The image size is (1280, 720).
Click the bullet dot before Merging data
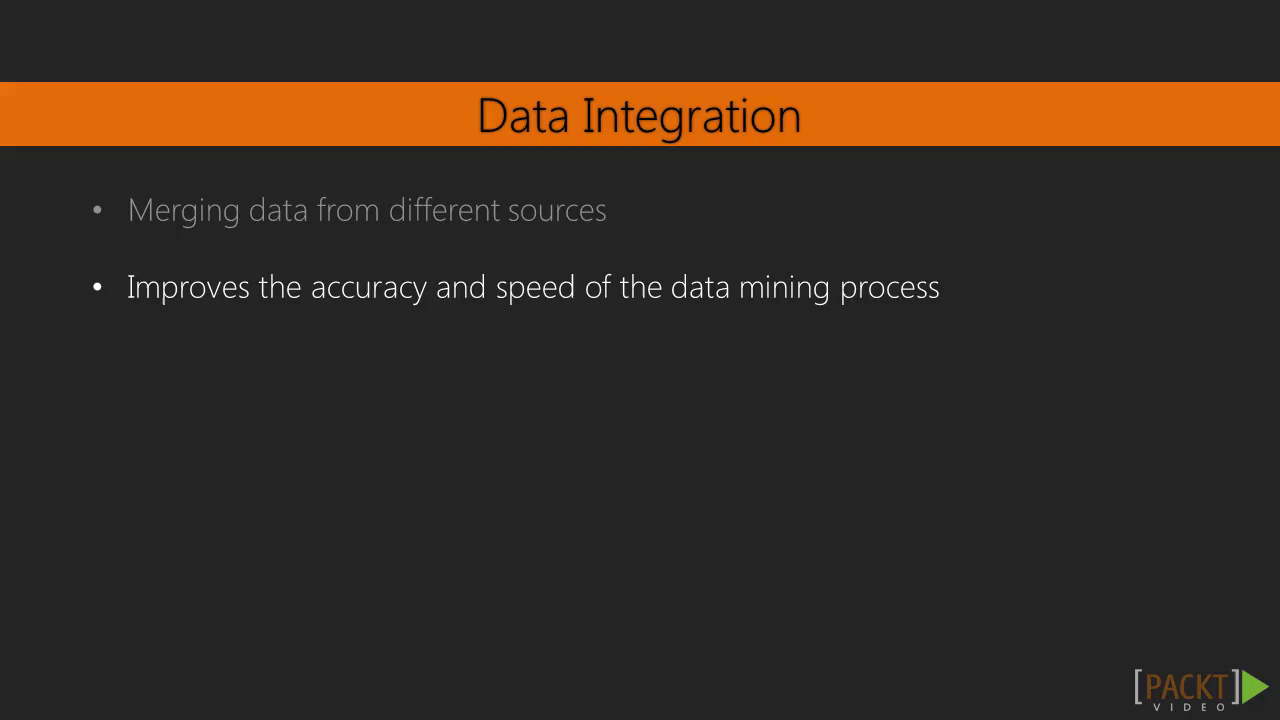point(97,211)
